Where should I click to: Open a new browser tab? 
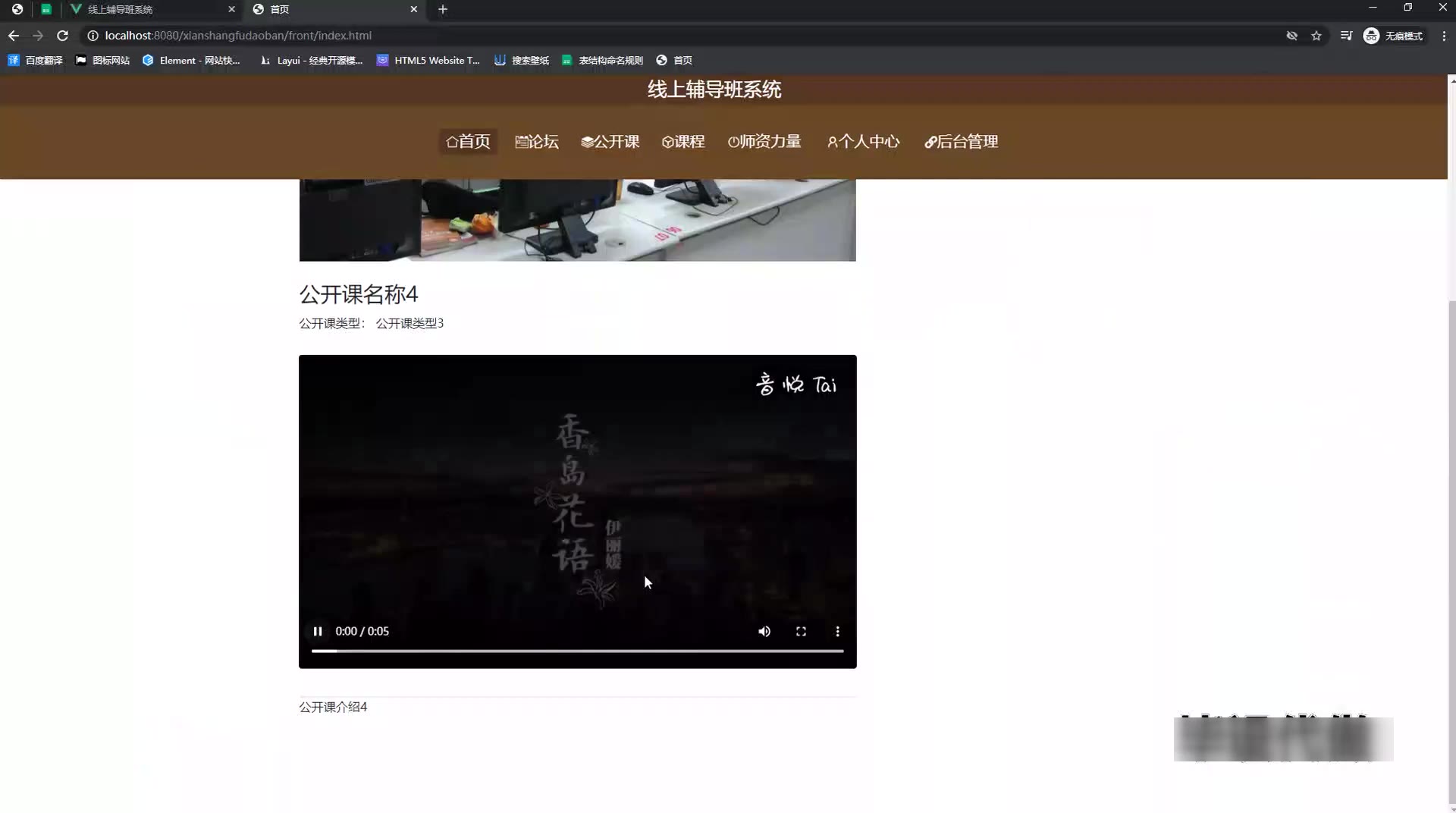pos(443,9)
